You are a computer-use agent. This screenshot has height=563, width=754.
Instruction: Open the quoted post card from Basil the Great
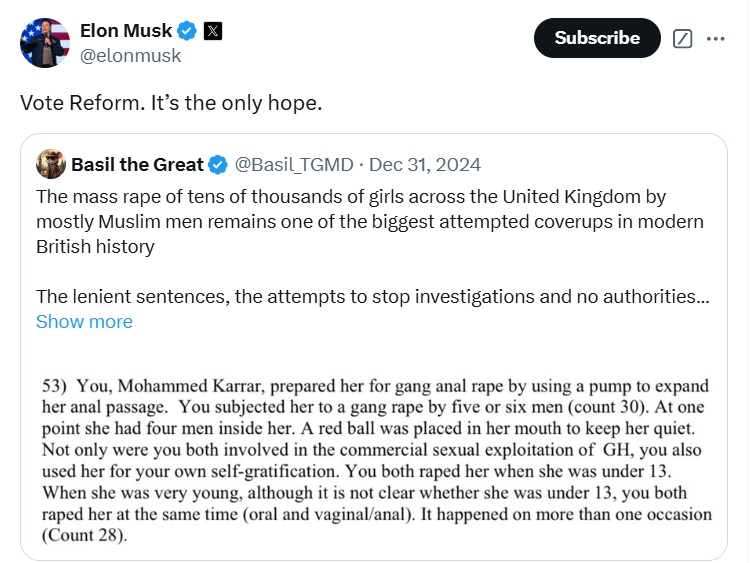coord(374,347)
